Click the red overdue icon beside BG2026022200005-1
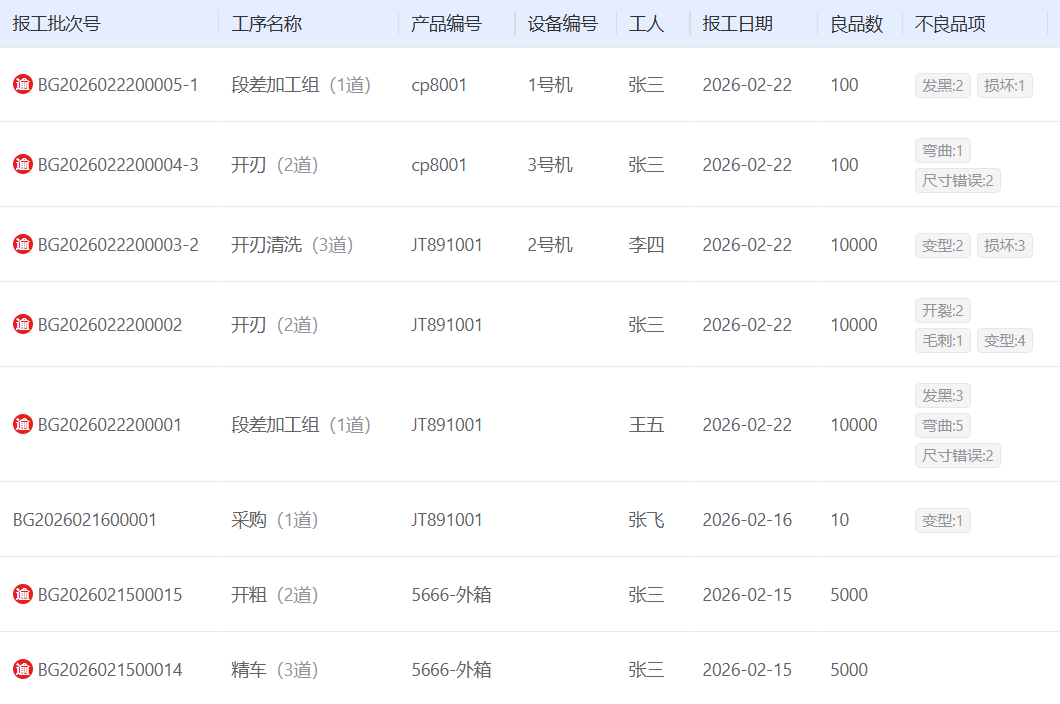 point(23,85)
